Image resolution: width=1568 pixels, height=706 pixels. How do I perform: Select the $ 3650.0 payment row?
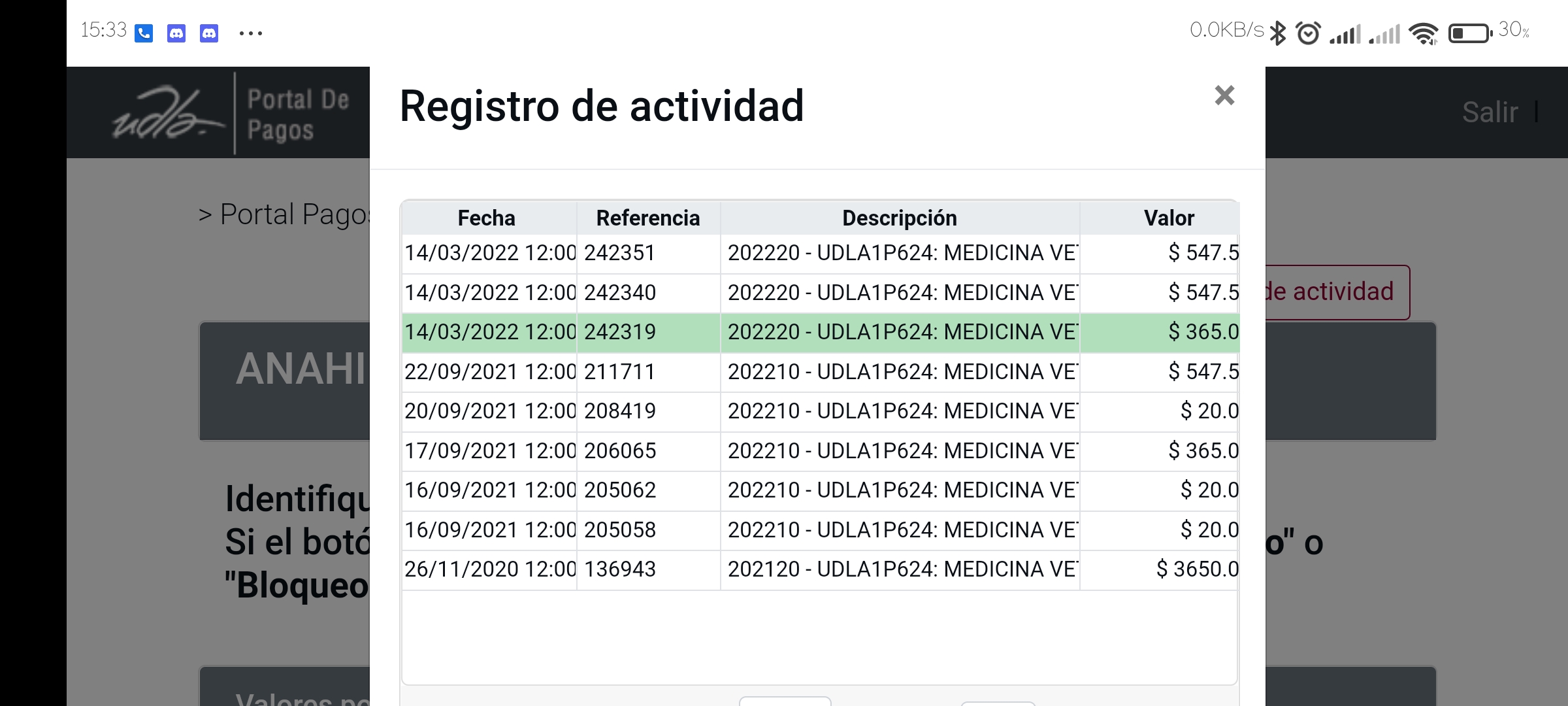820,569
